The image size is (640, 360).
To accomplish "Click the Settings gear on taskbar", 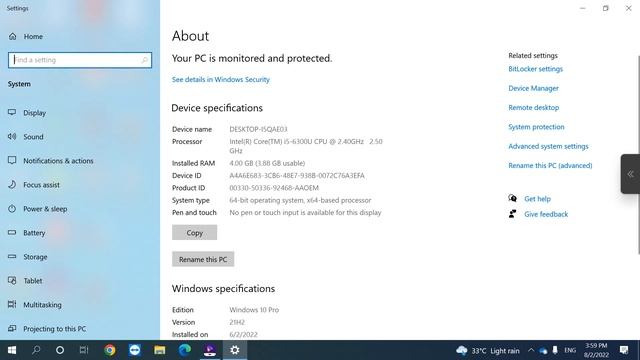I will [235, 350].
